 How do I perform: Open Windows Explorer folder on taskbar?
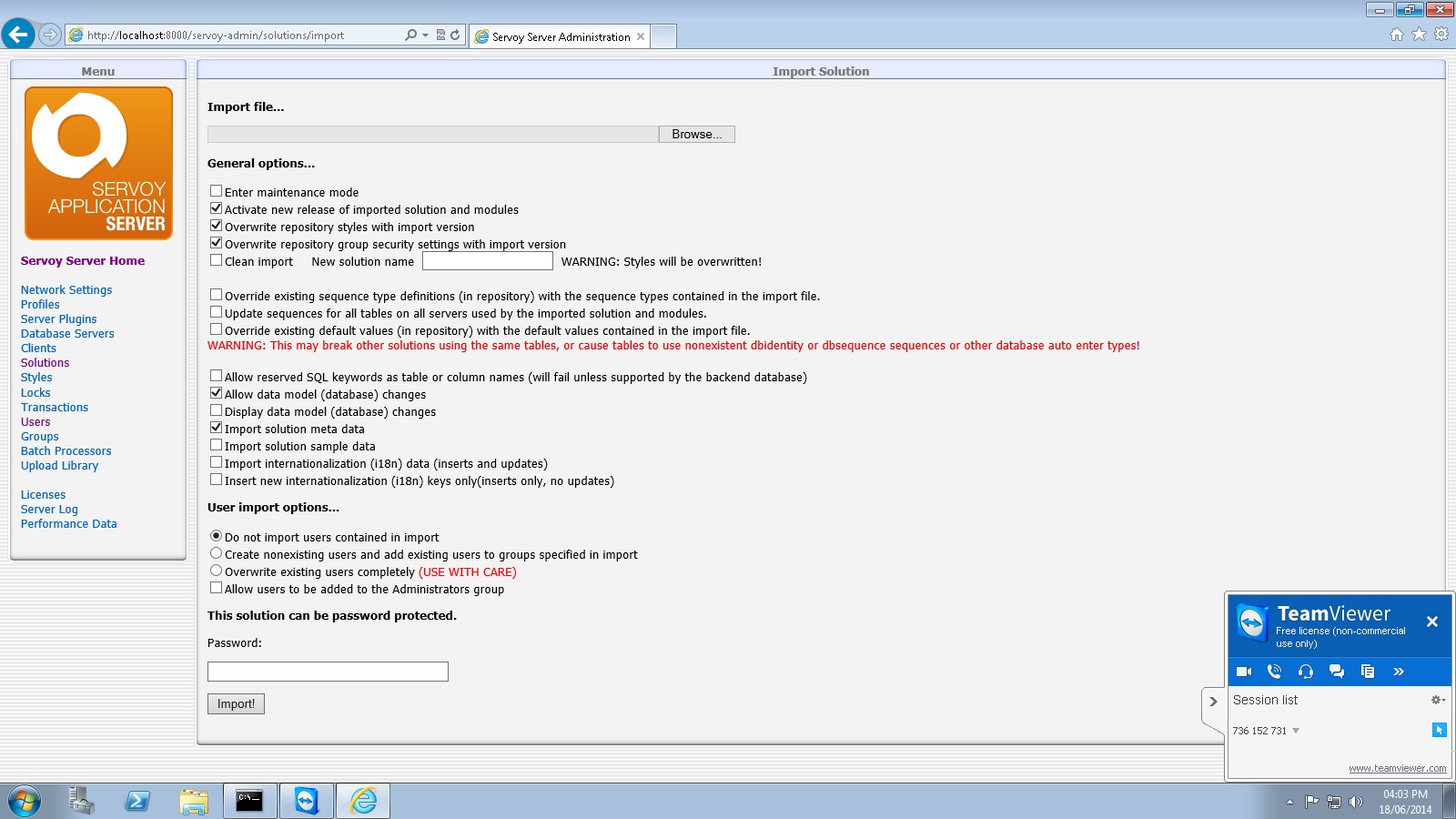point(194,801)
